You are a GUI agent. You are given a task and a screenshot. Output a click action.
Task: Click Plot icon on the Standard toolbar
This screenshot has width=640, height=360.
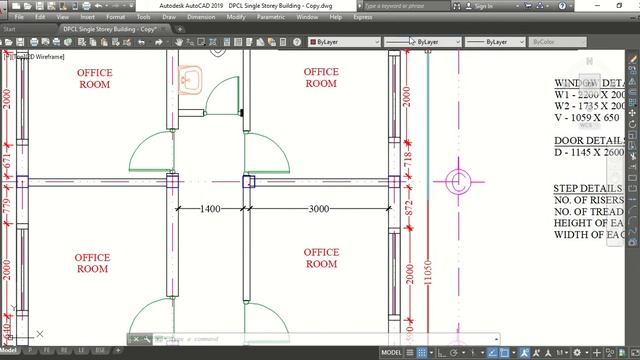tap(34, 42)
